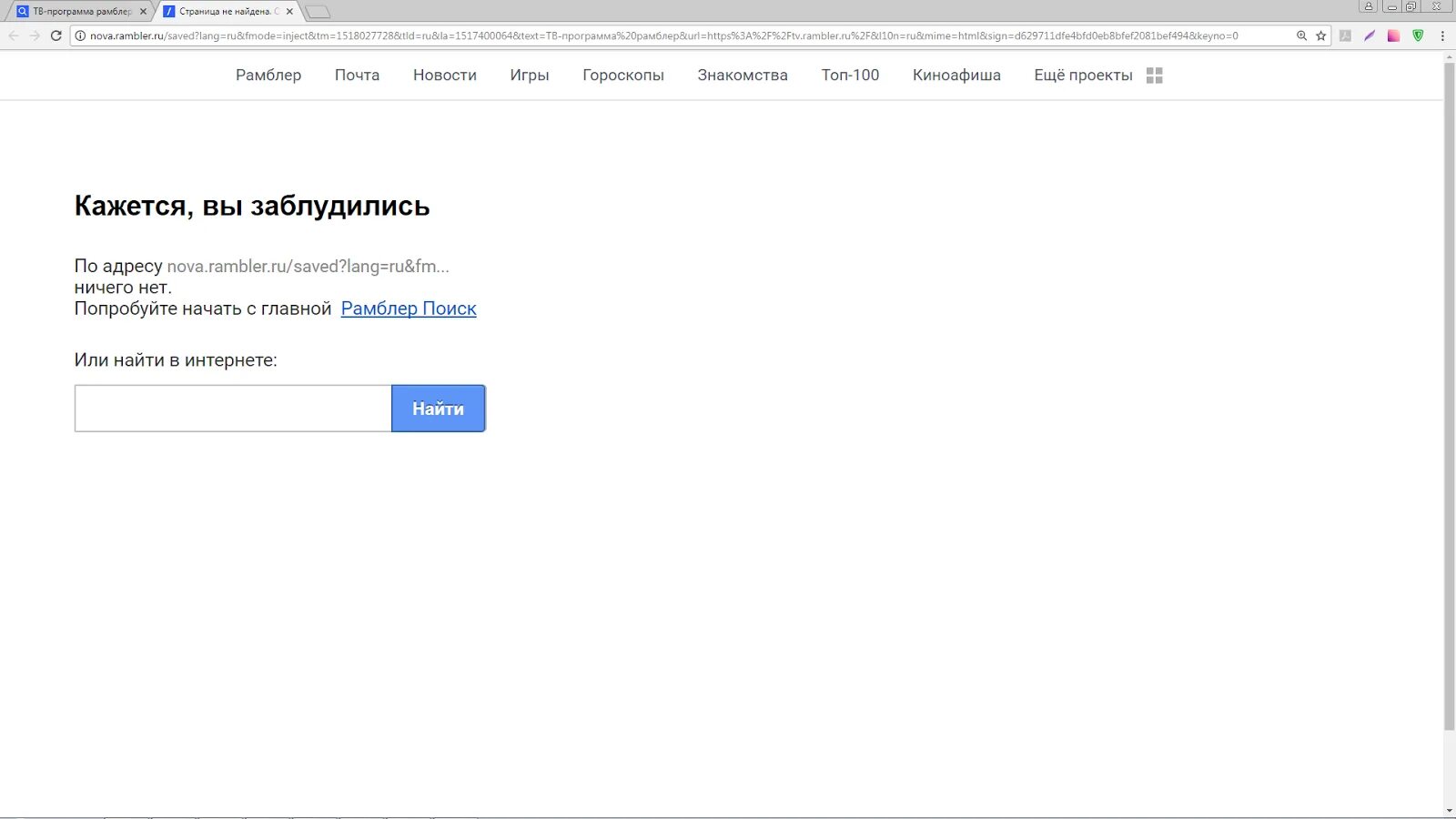1456x819 pixels.
Task: Click the browser address bar URL
Action: coord(664,35)
